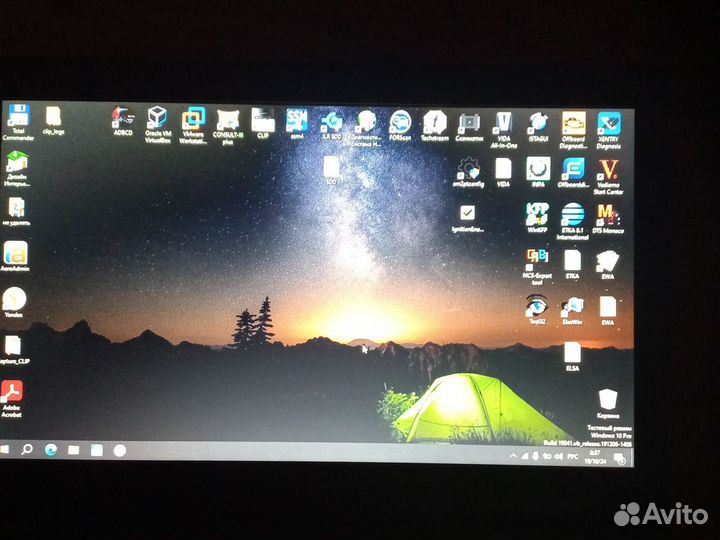Select the INPA desktop shortcut
Viewport: 720px width, 540px height.
click(x=538, y=170)
